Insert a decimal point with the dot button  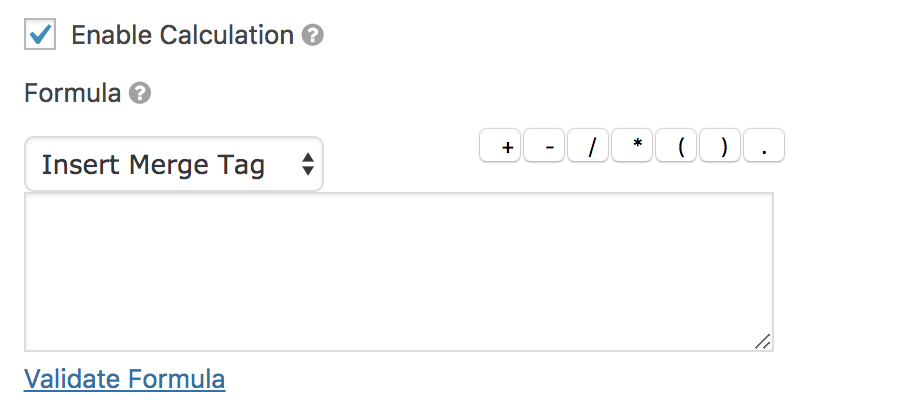pyautogui.click(x=764, y=146)
